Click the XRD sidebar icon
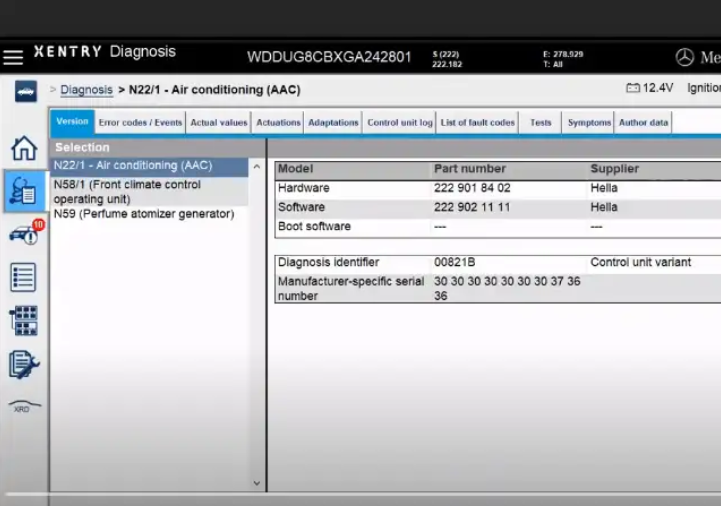The image size is (721, 506). (x=24, y=406)
